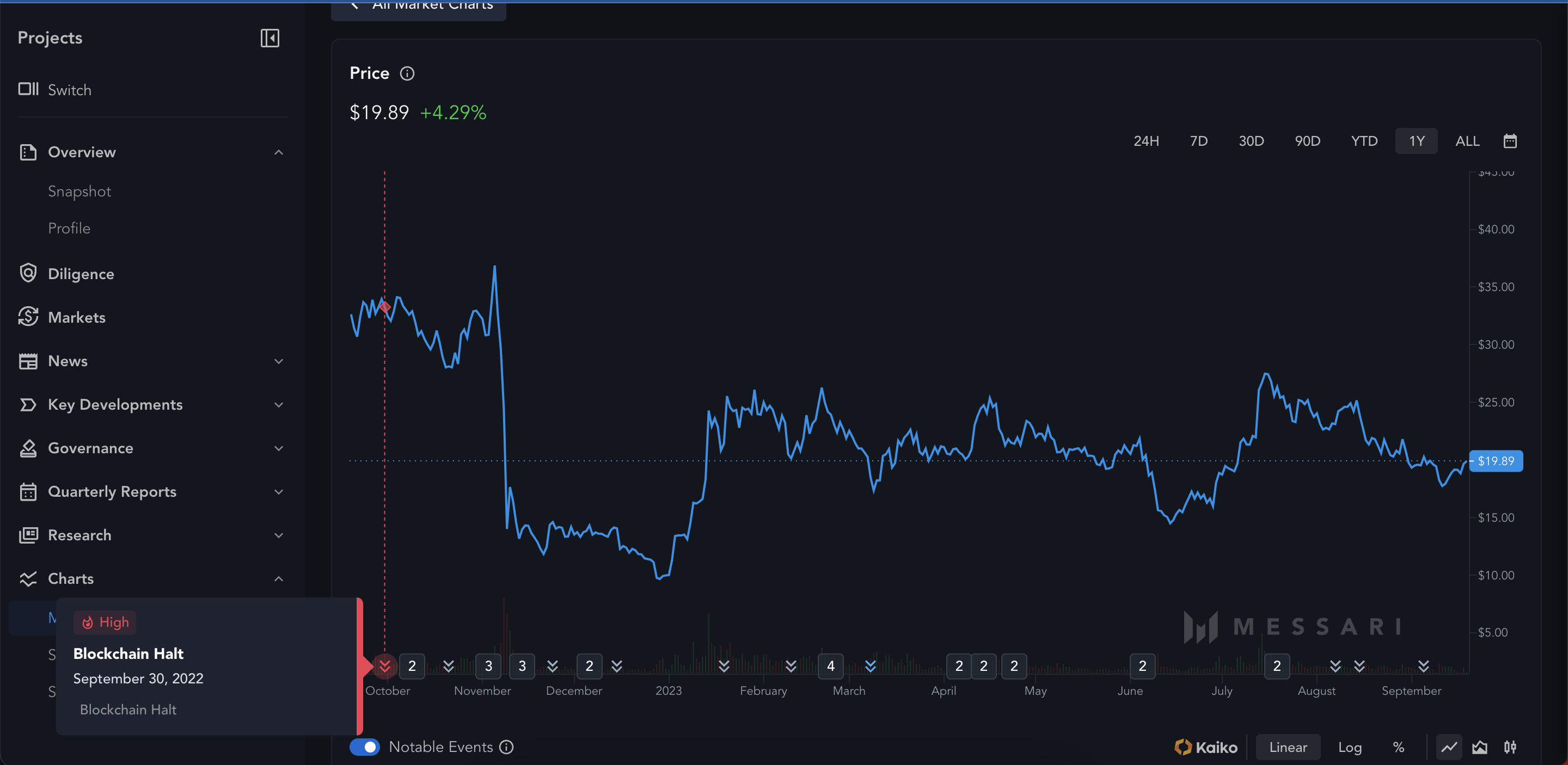The height and width of the screenshot is (765, 1568).
Task: Open the custom date calendar icon
Action: tap(1510, 141)
